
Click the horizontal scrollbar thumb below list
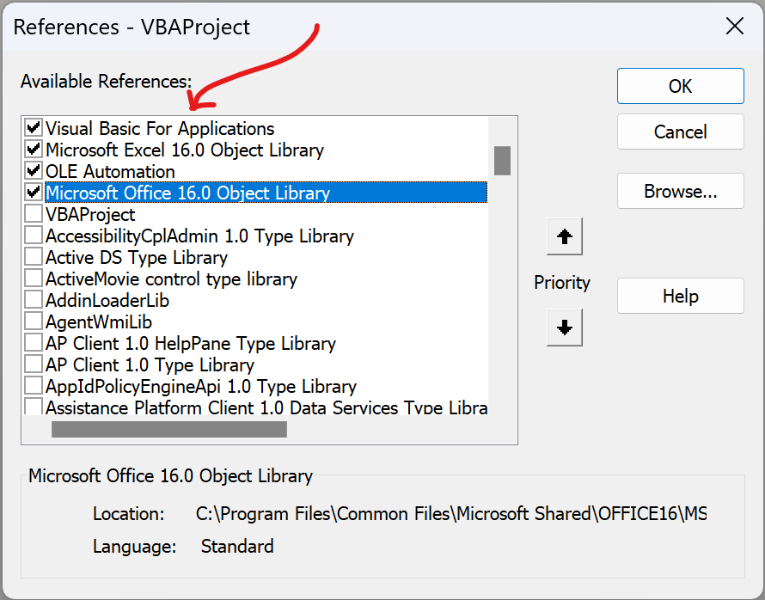[168, 429]
